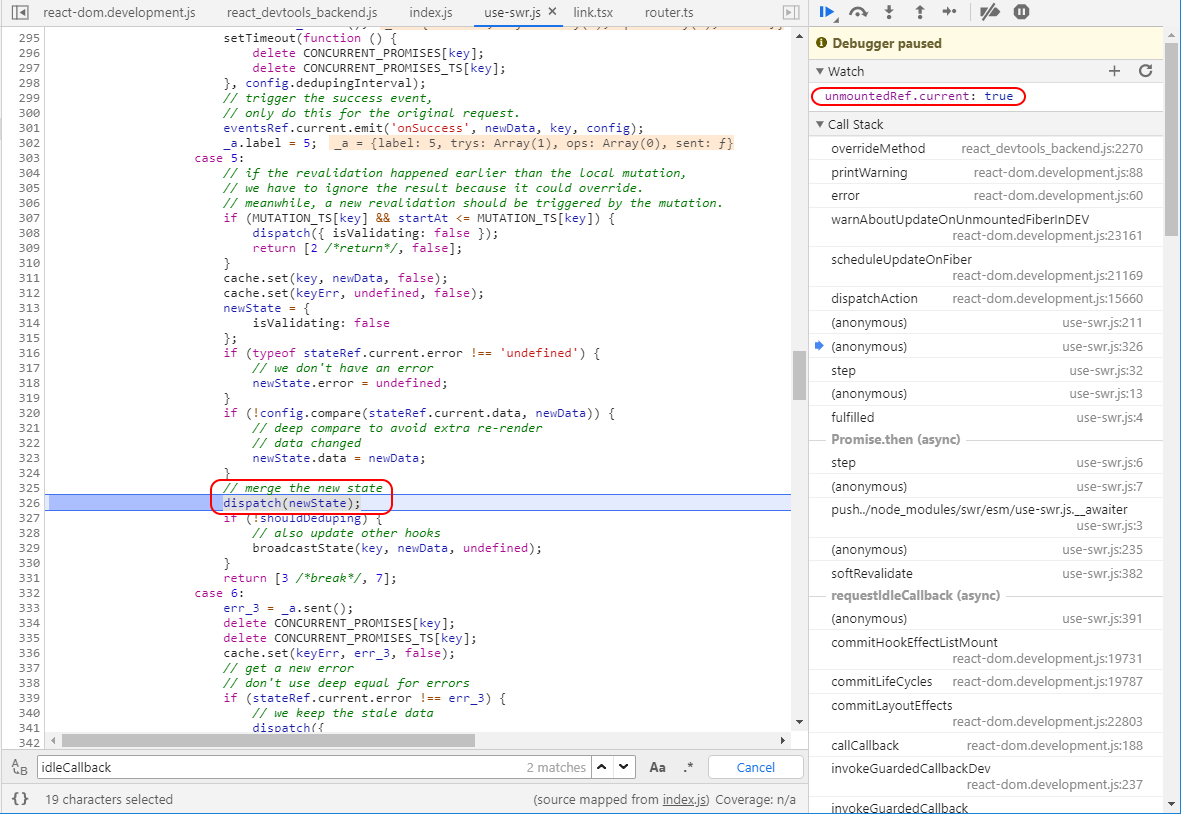Click the pretty print braces icon
1181x814 pixels.
[x=20, y=799]
